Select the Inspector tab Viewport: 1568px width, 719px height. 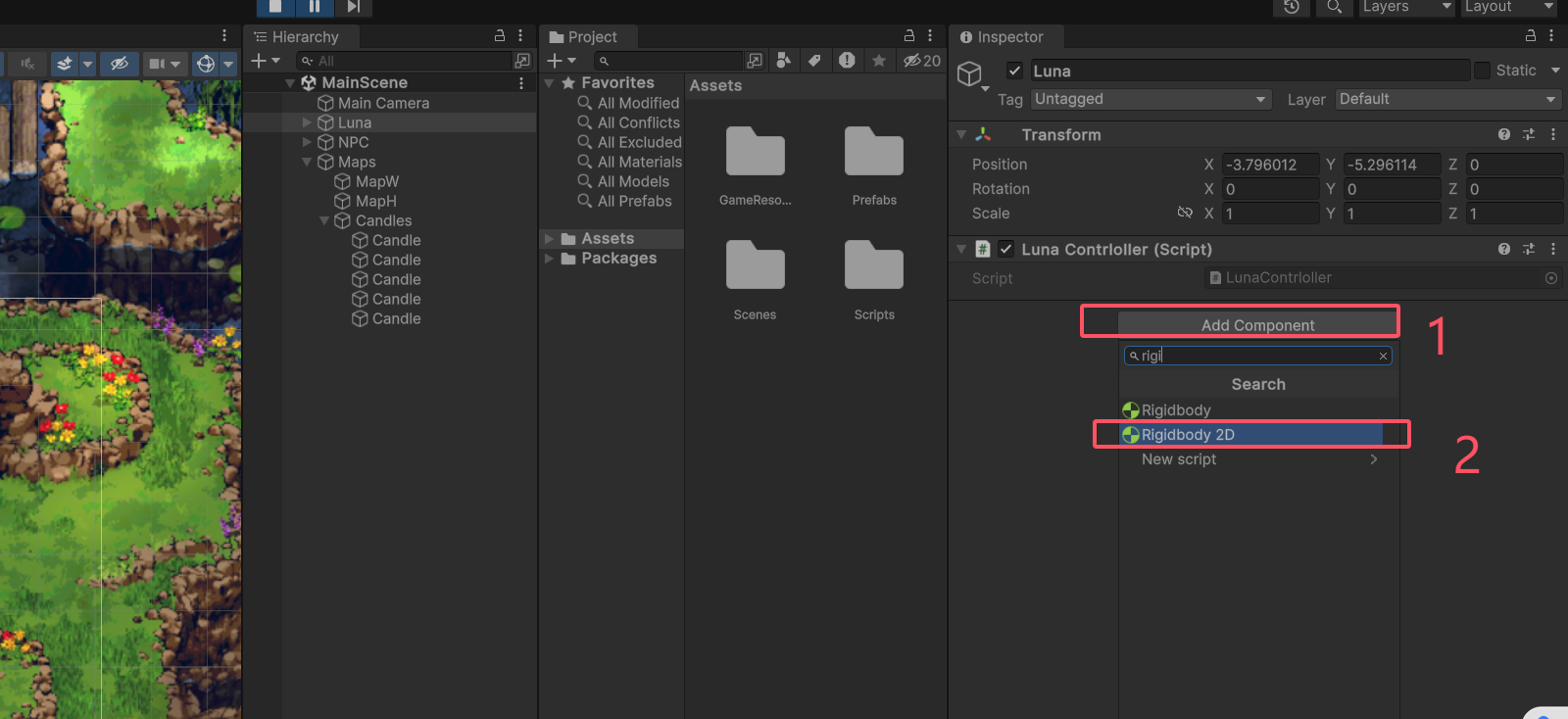[x=1002, y=37]
